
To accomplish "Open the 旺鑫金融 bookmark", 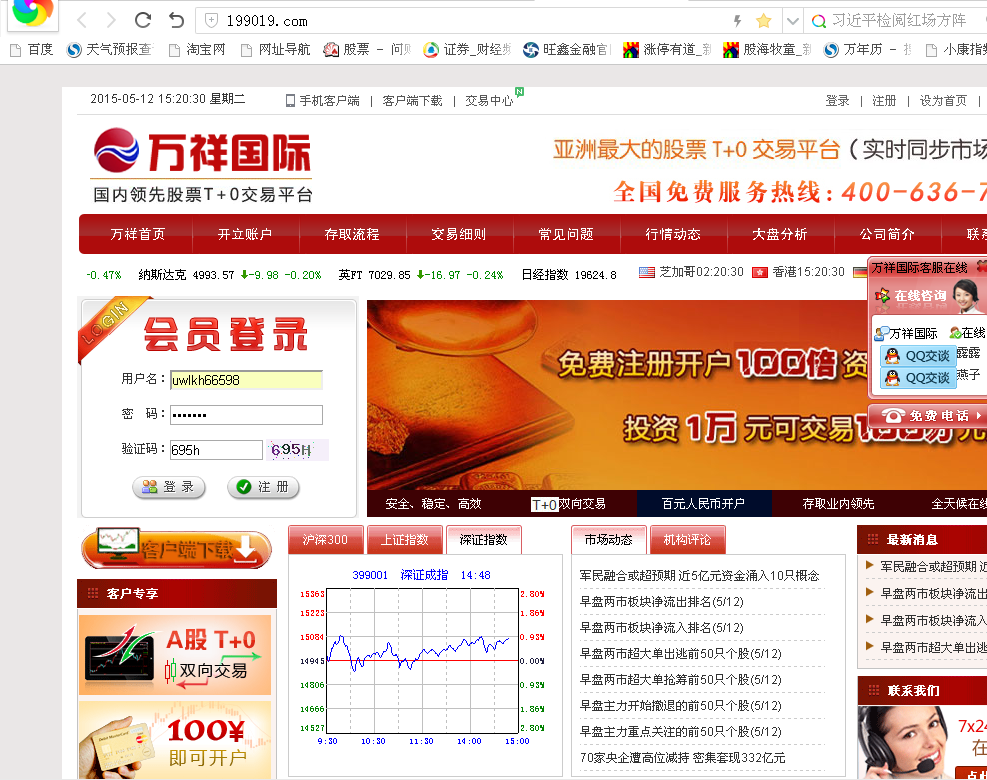I will [567, 49].
